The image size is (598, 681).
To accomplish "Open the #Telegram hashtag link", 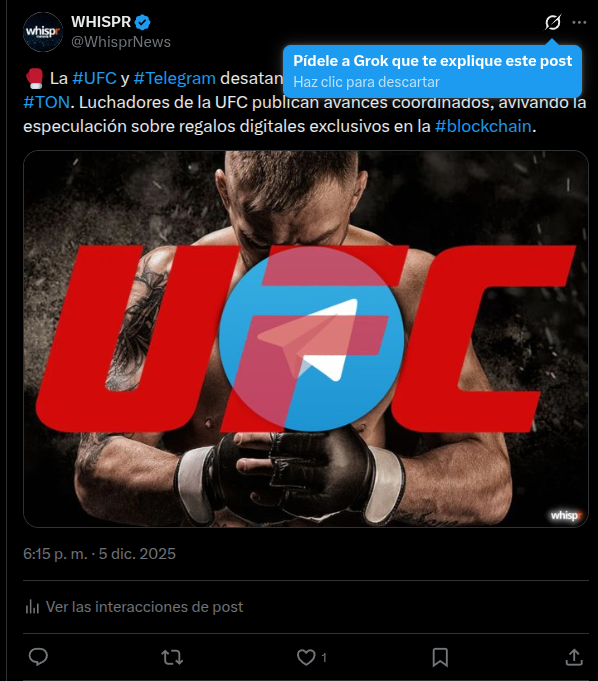I will (175, 78).
